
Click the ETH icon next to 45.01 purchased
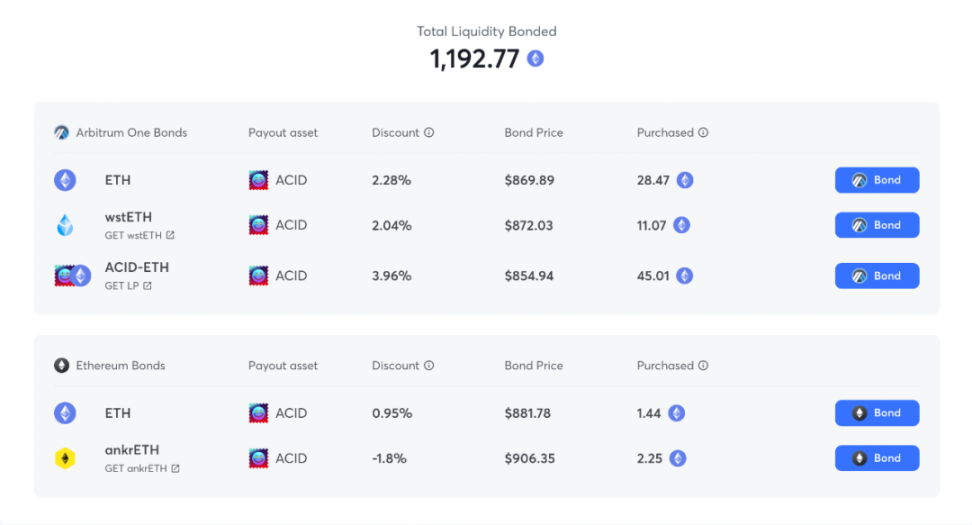coord(684,276)
